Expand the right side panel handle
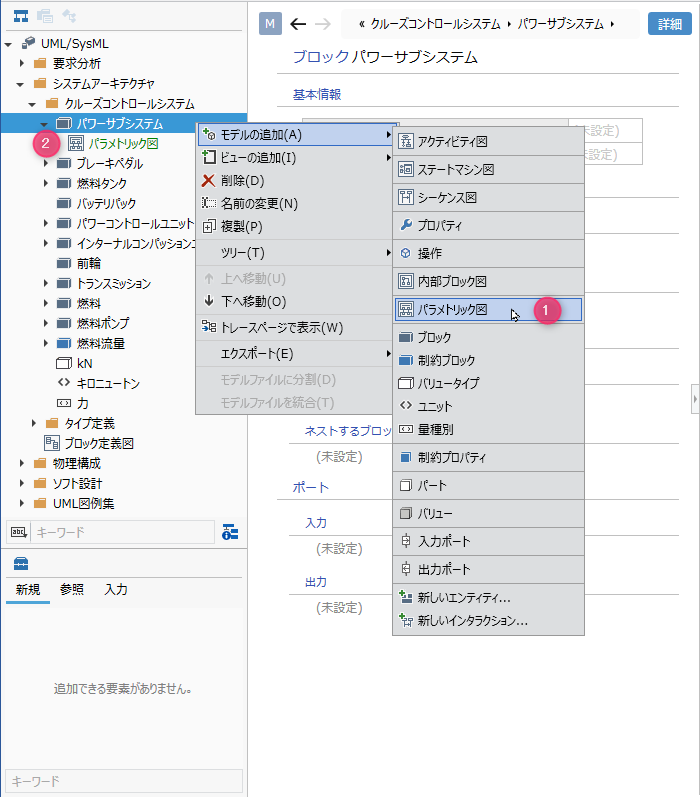 tap(694, 399)
